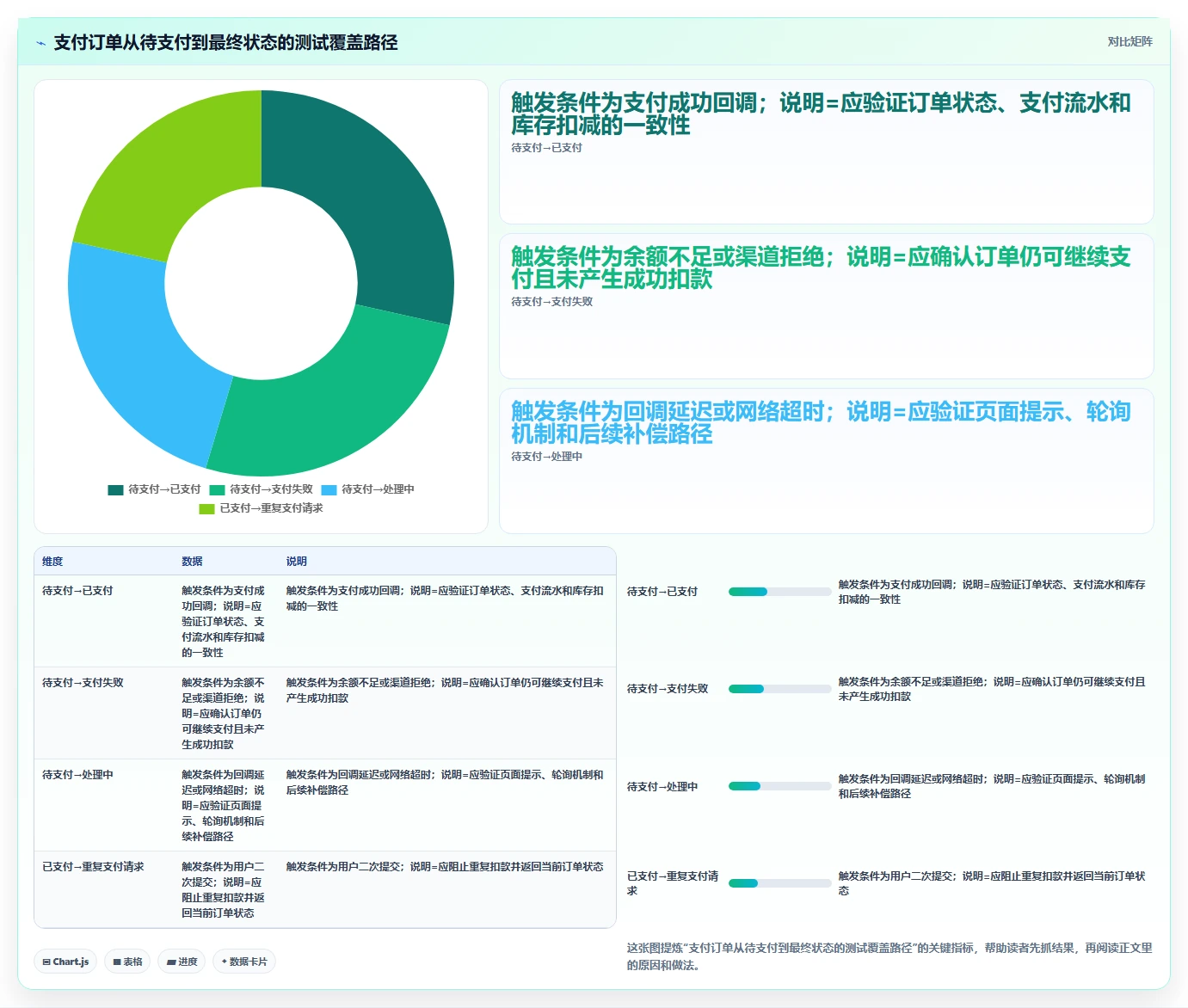Click the page title 支付订单从待支付到最终状态的测试覆盖路径
Viewport: 1188px width, 1008px height.
coord(225,42)
